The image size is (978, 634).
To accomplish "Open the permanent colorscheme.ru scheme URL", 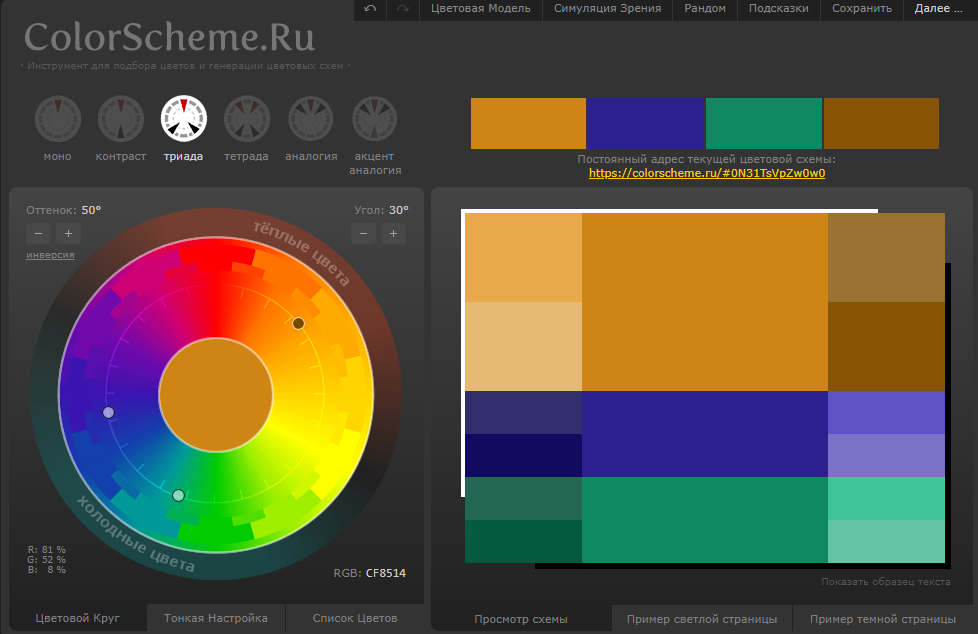I will click(x=707, y=173).
